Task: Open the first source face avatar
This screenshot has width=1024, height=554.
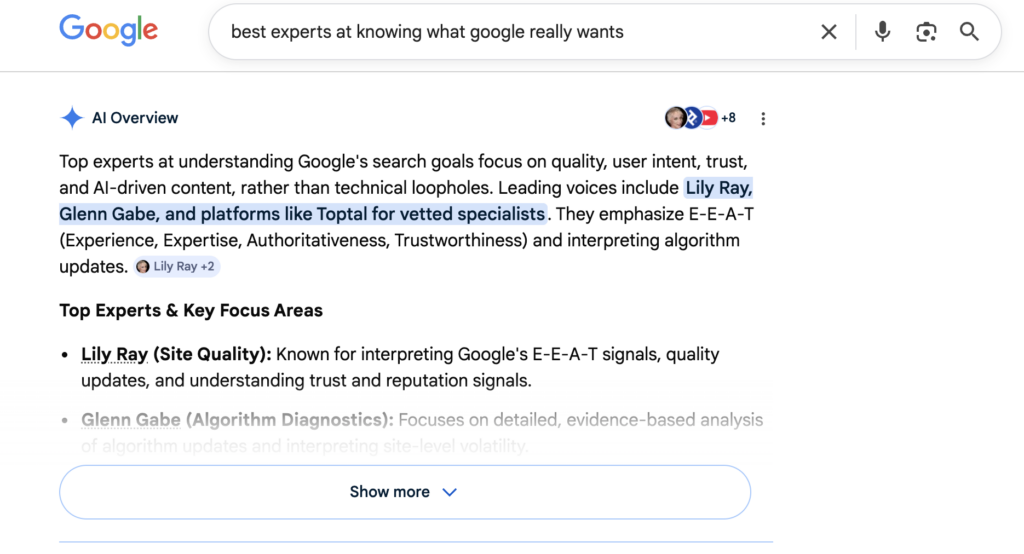Action: [x=675, y=118]
